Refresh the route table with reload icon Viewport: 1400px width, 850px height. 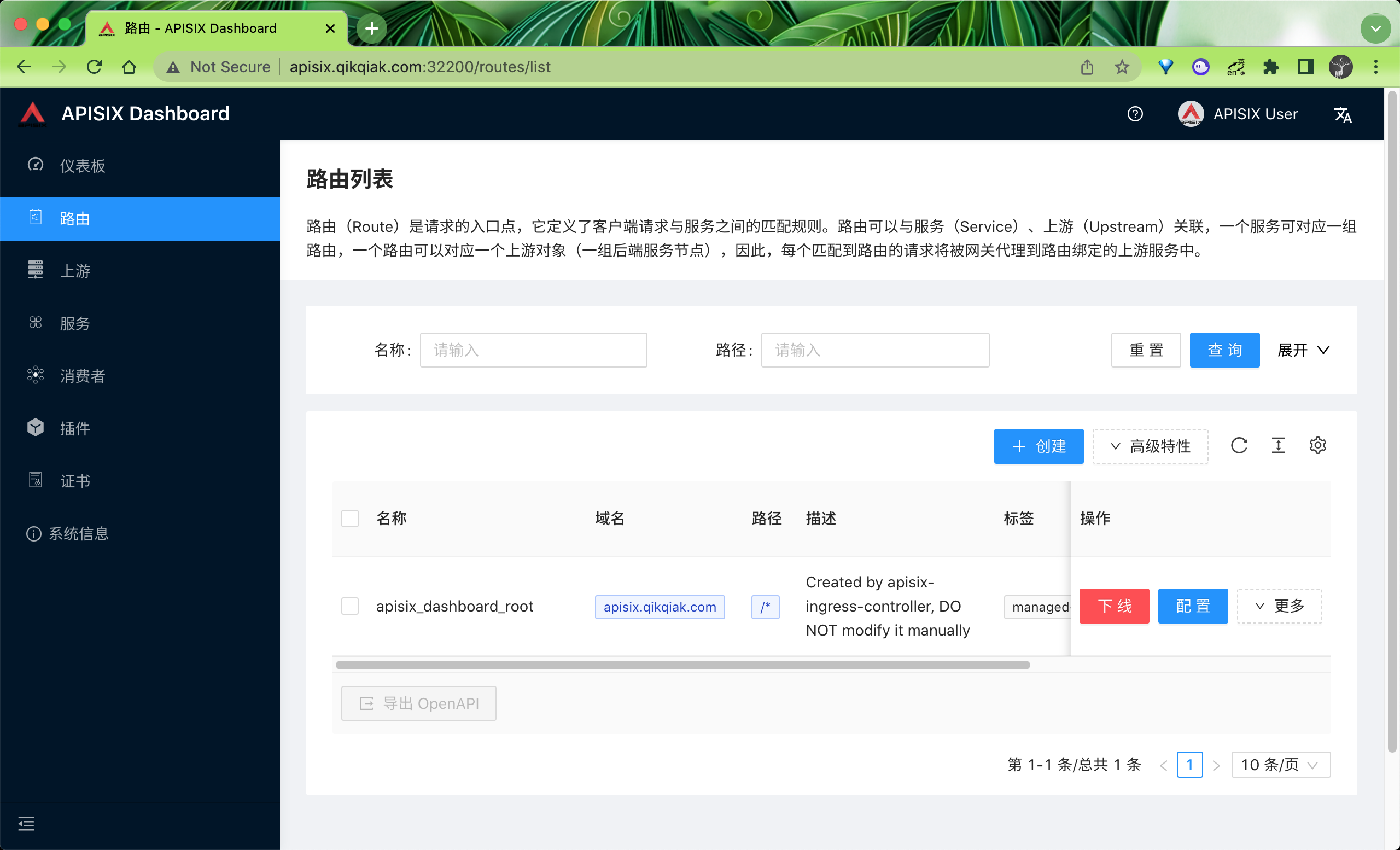1239,445
